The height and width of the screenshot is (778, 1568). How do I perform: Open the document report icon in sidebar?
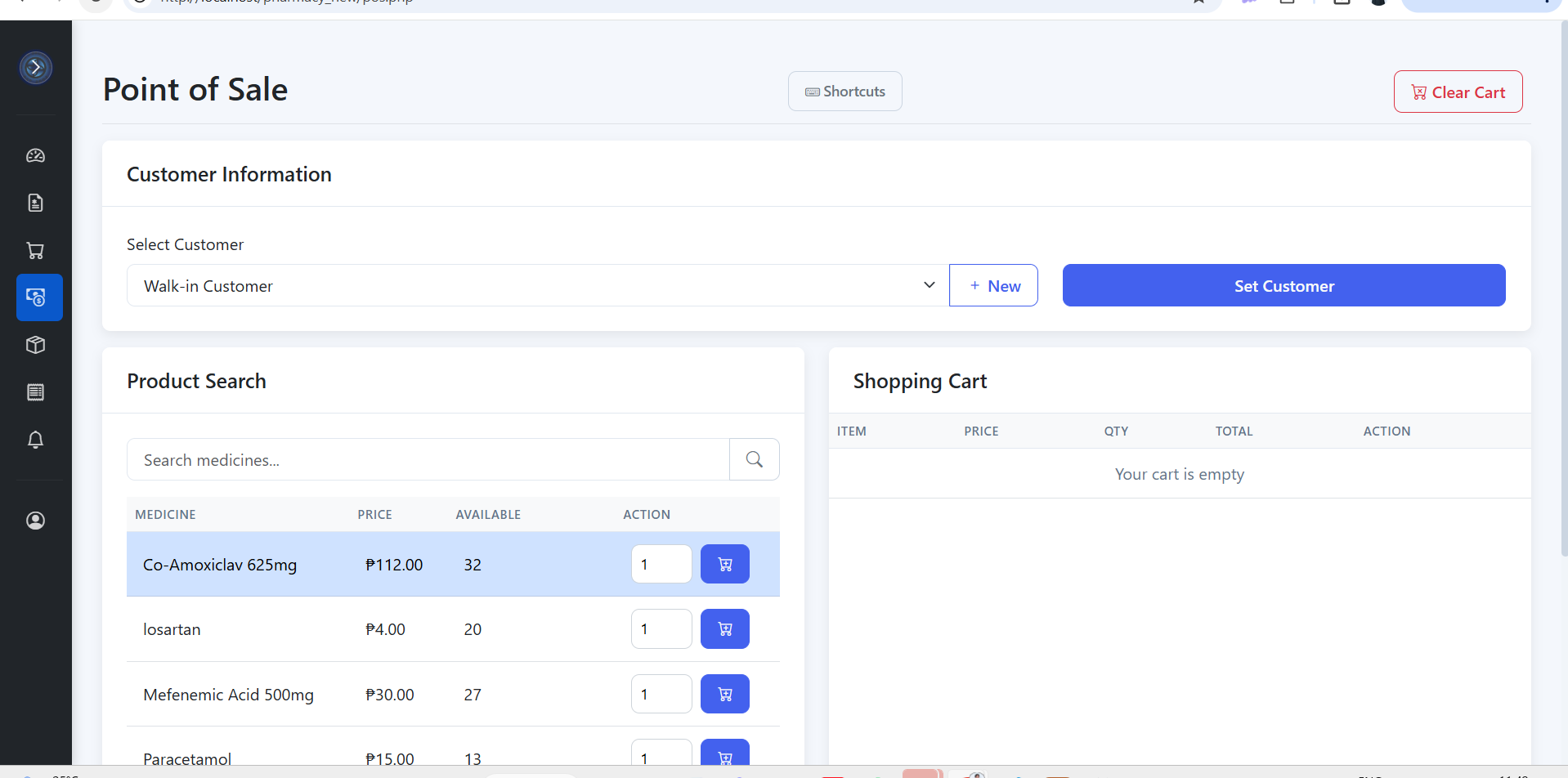(x=35, y=203)
